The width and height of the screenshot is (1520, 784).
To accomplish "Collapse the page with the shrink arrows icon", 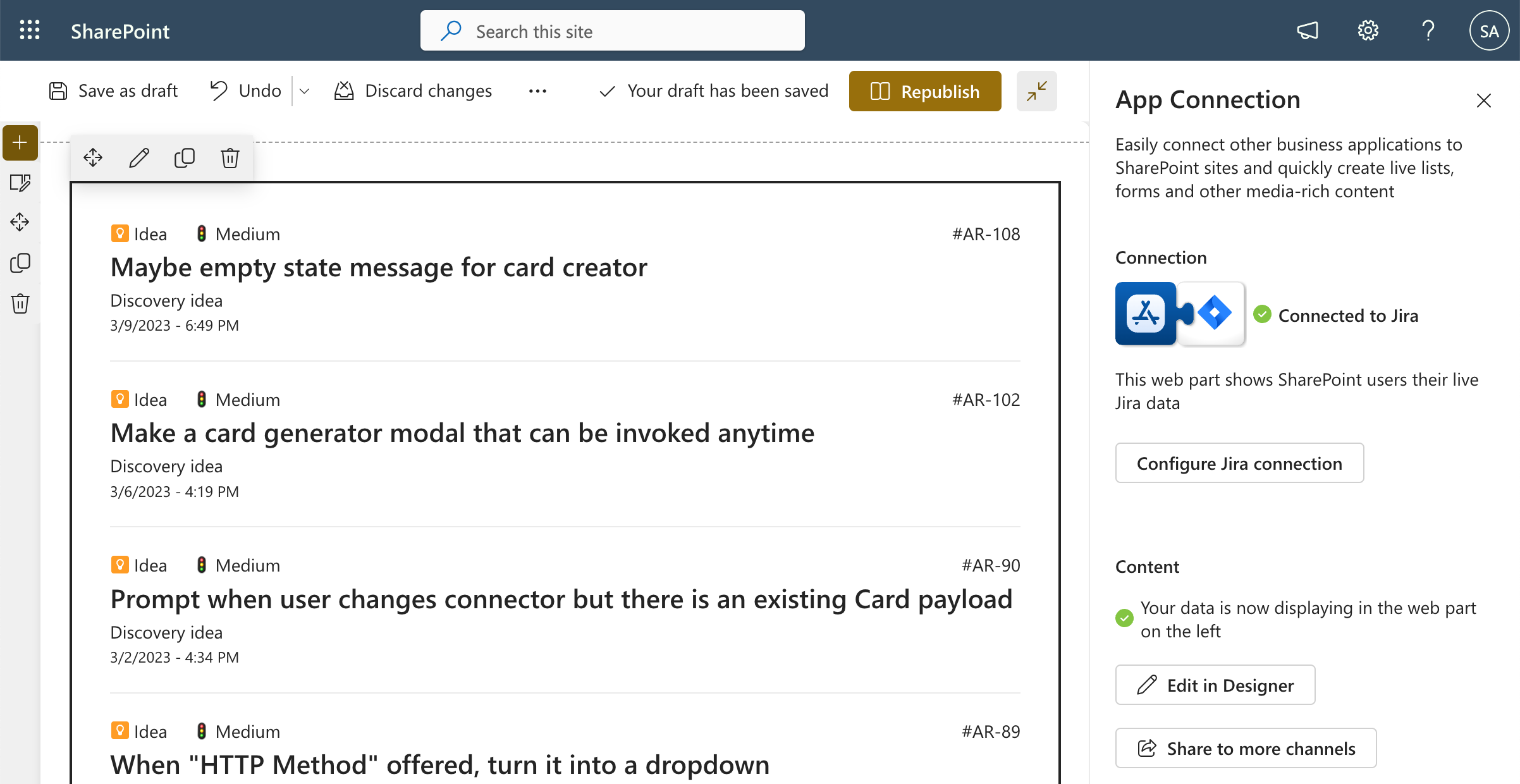I will click(x=1036, y=91).
